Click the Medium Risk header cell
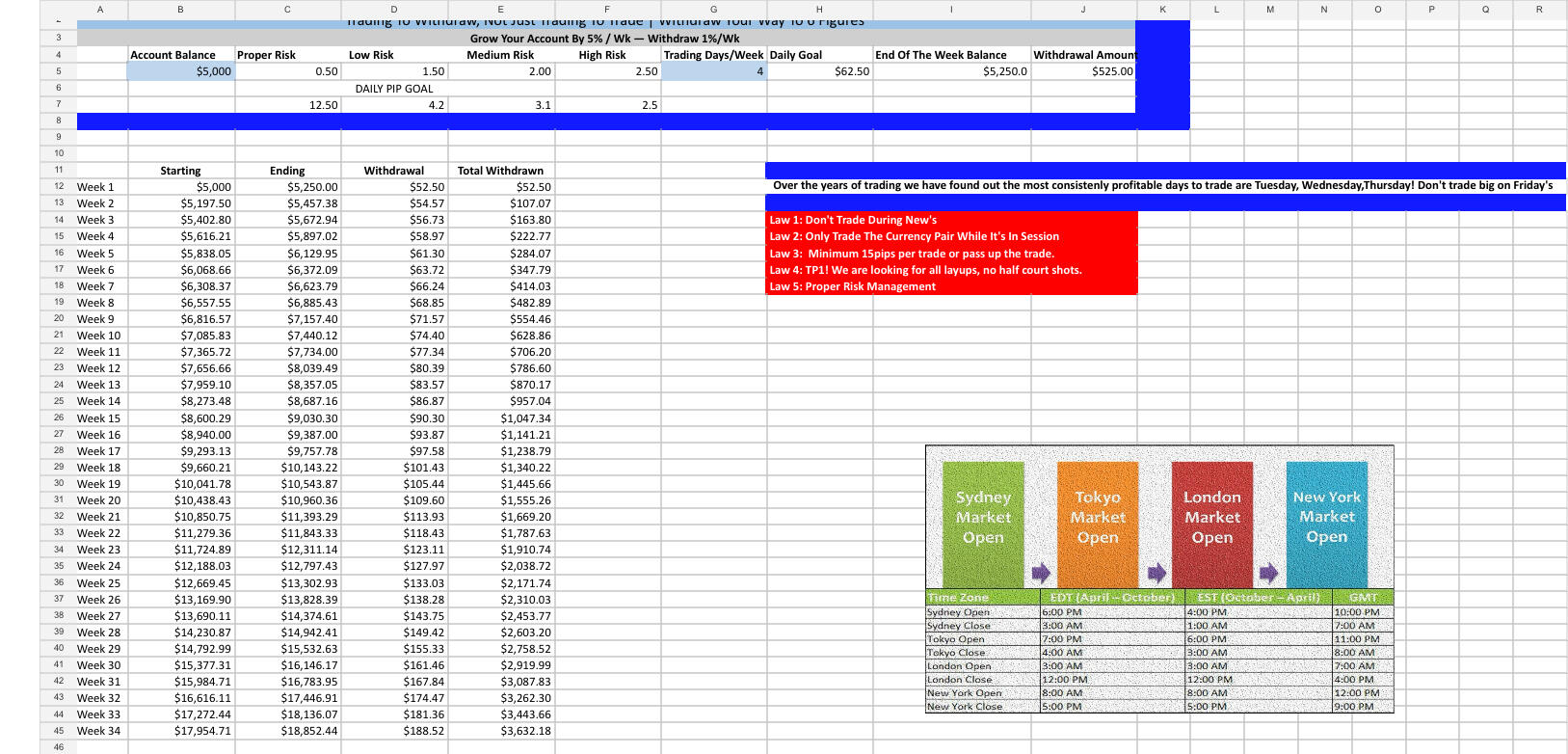 [500, 55]
